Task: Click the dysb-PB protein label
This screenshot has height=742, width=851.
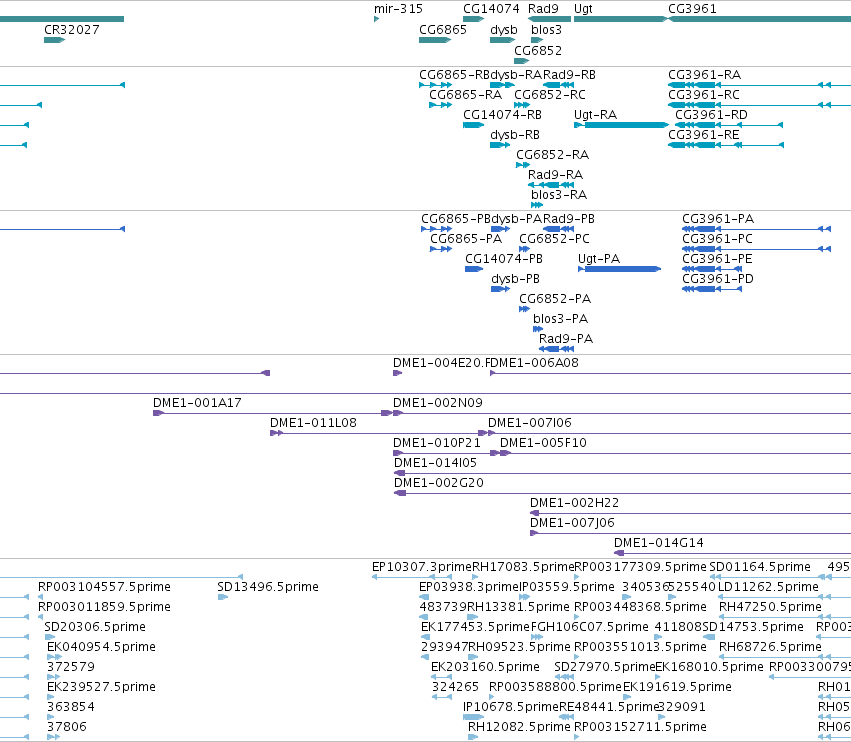Action: pos(515,279)
